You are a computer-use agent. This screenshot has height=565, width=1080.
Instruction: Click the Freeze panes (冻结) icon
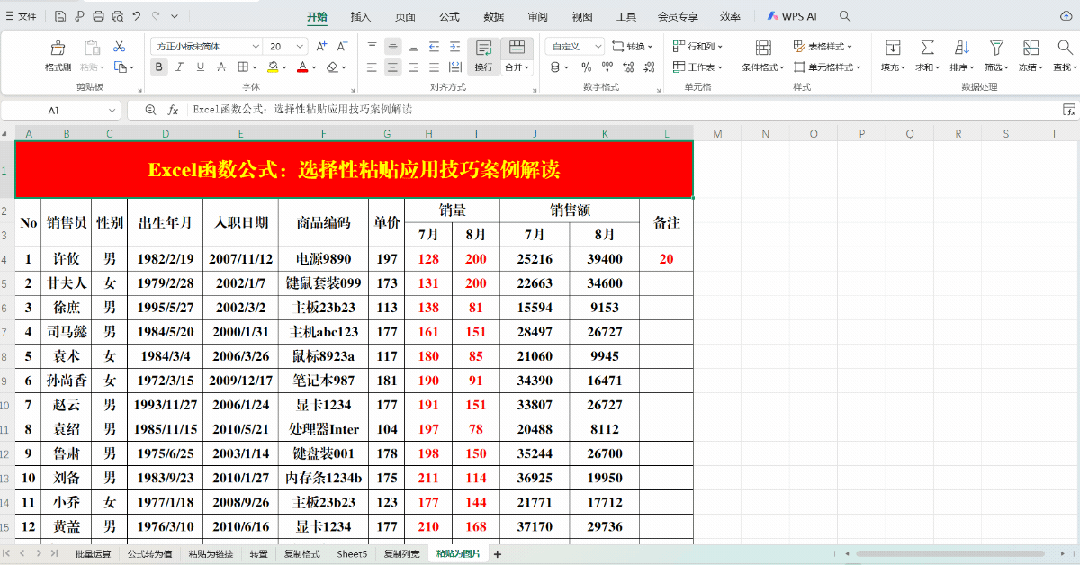pyautogui.click(x=1030, y=48)
